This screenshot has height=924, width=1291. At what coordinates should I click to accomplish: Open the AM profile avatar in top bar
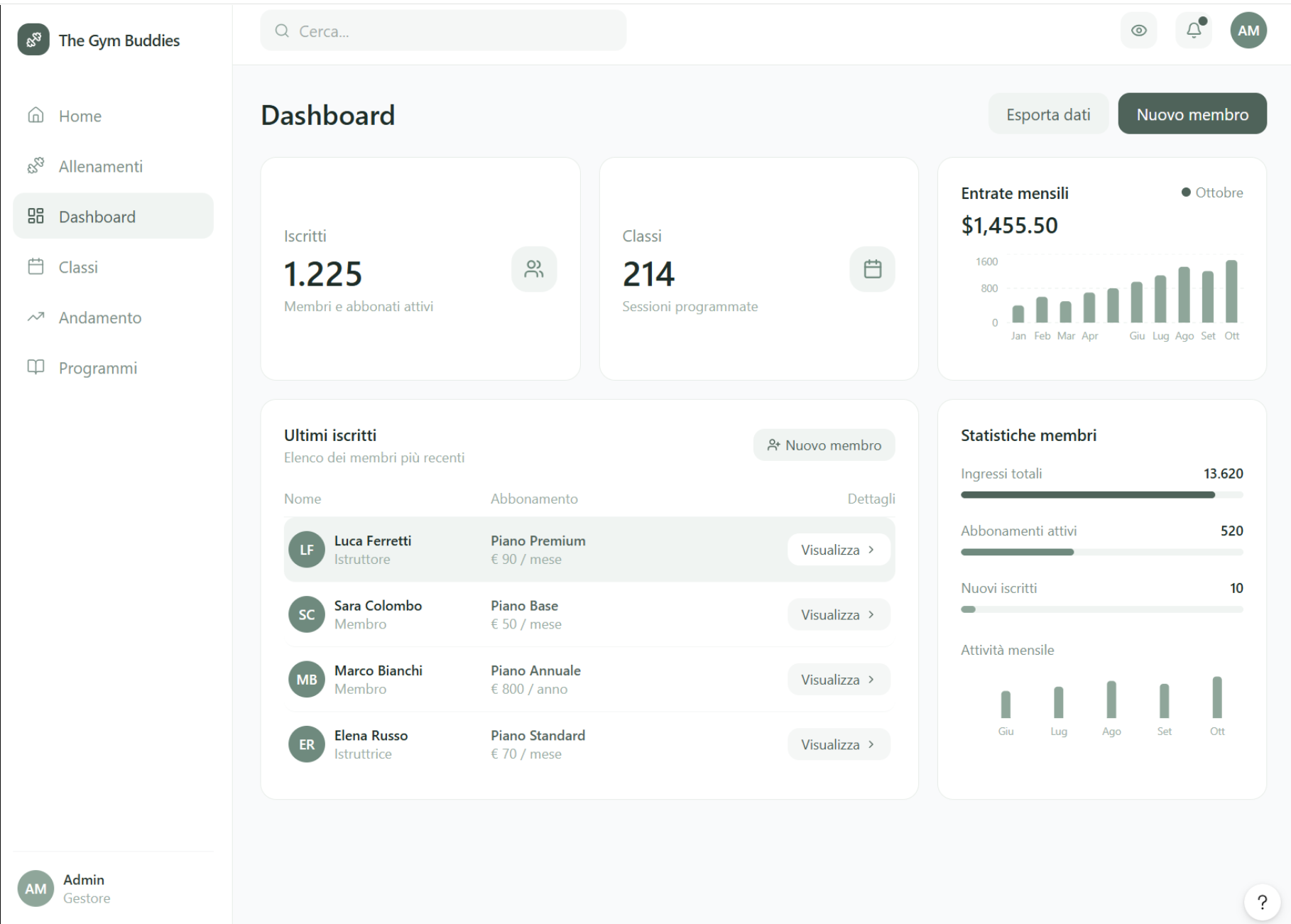click(1248, 31)
